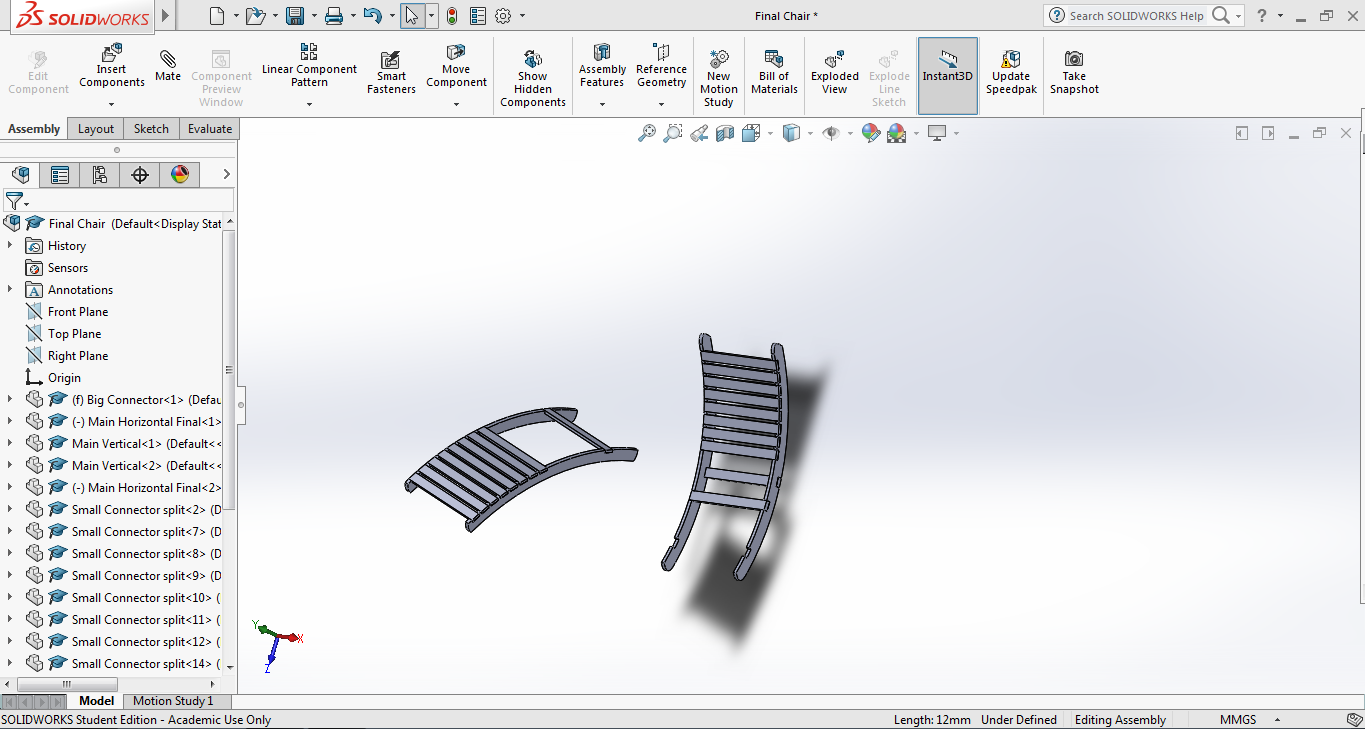1365x729 pixels.
Task: Expand the Big Connector<1> component node
Action: [10, 399]
